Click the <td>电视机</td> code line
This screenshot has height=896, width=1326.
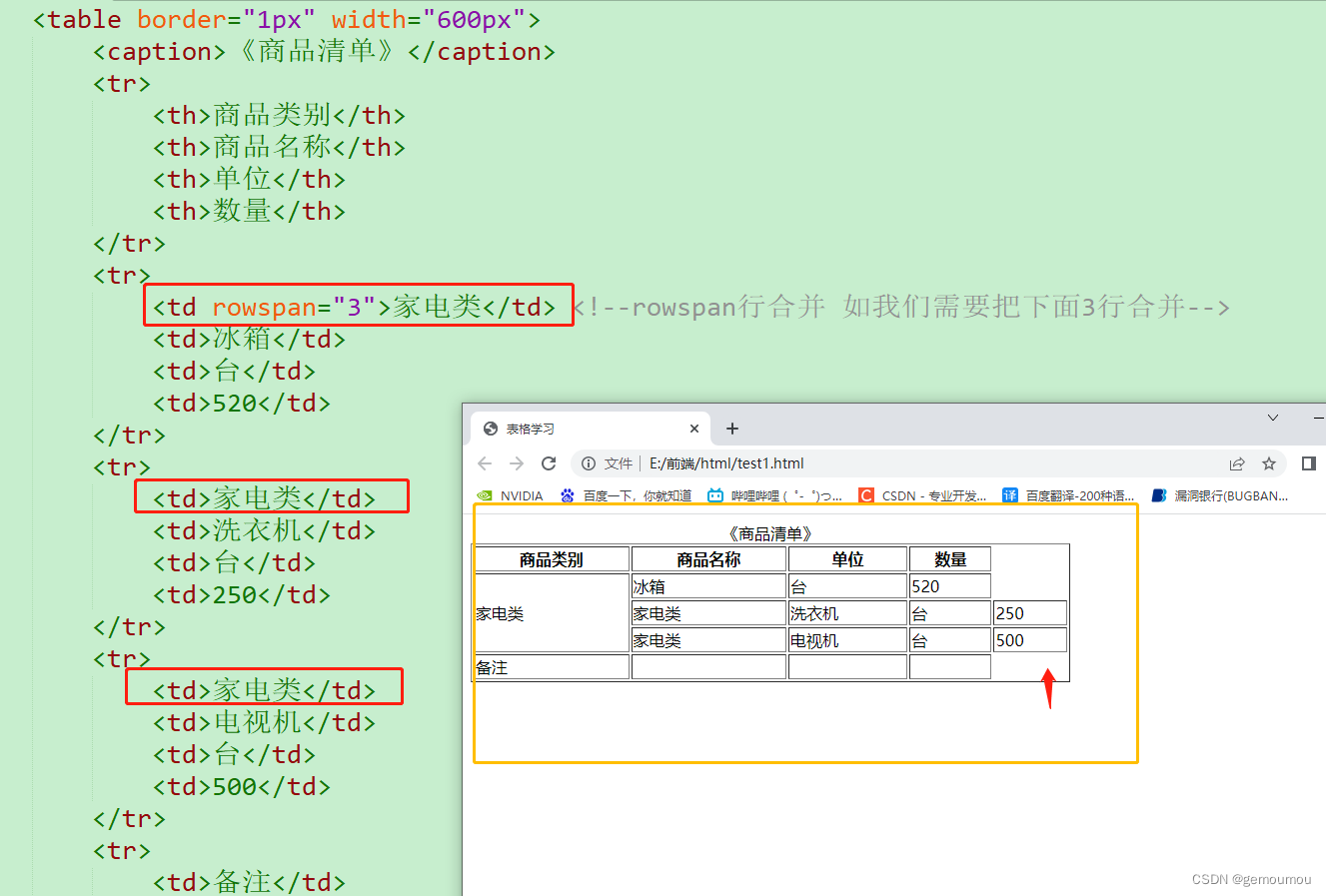coord(264,722)
